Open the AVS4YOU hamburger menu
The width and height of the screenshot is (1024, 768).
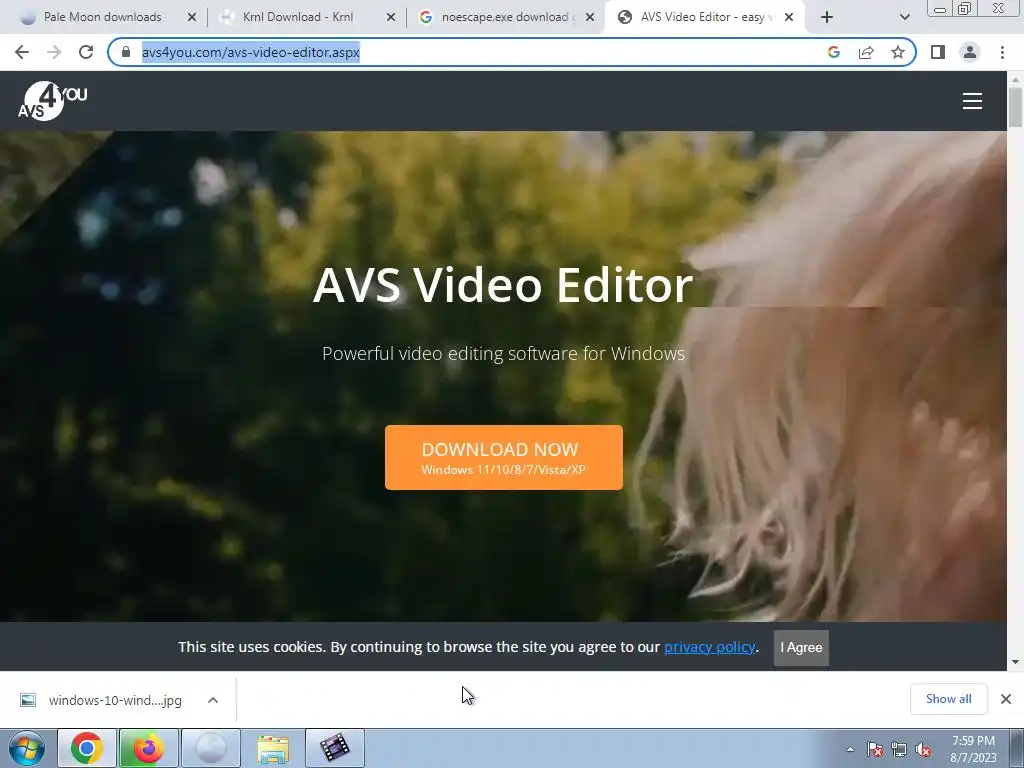click(x=972, y=101)
